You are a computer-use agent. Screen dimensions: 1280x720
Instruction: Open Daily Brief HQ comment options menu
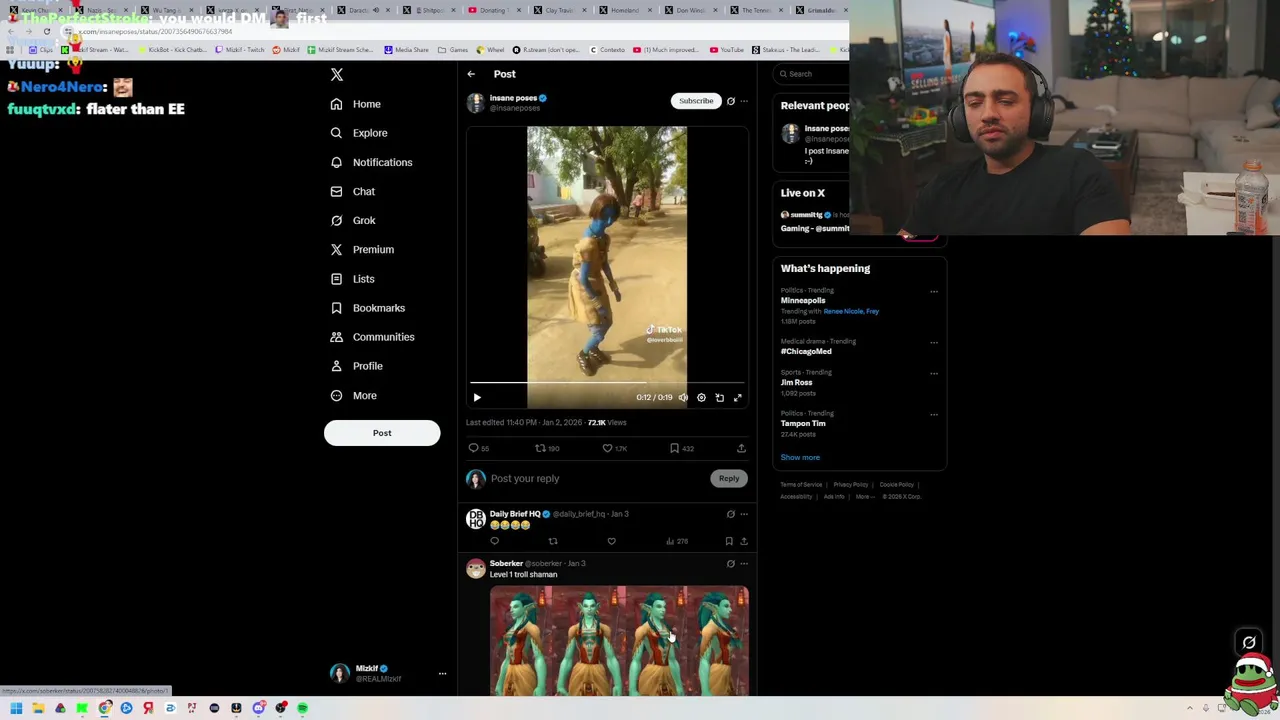coord(744,514)
